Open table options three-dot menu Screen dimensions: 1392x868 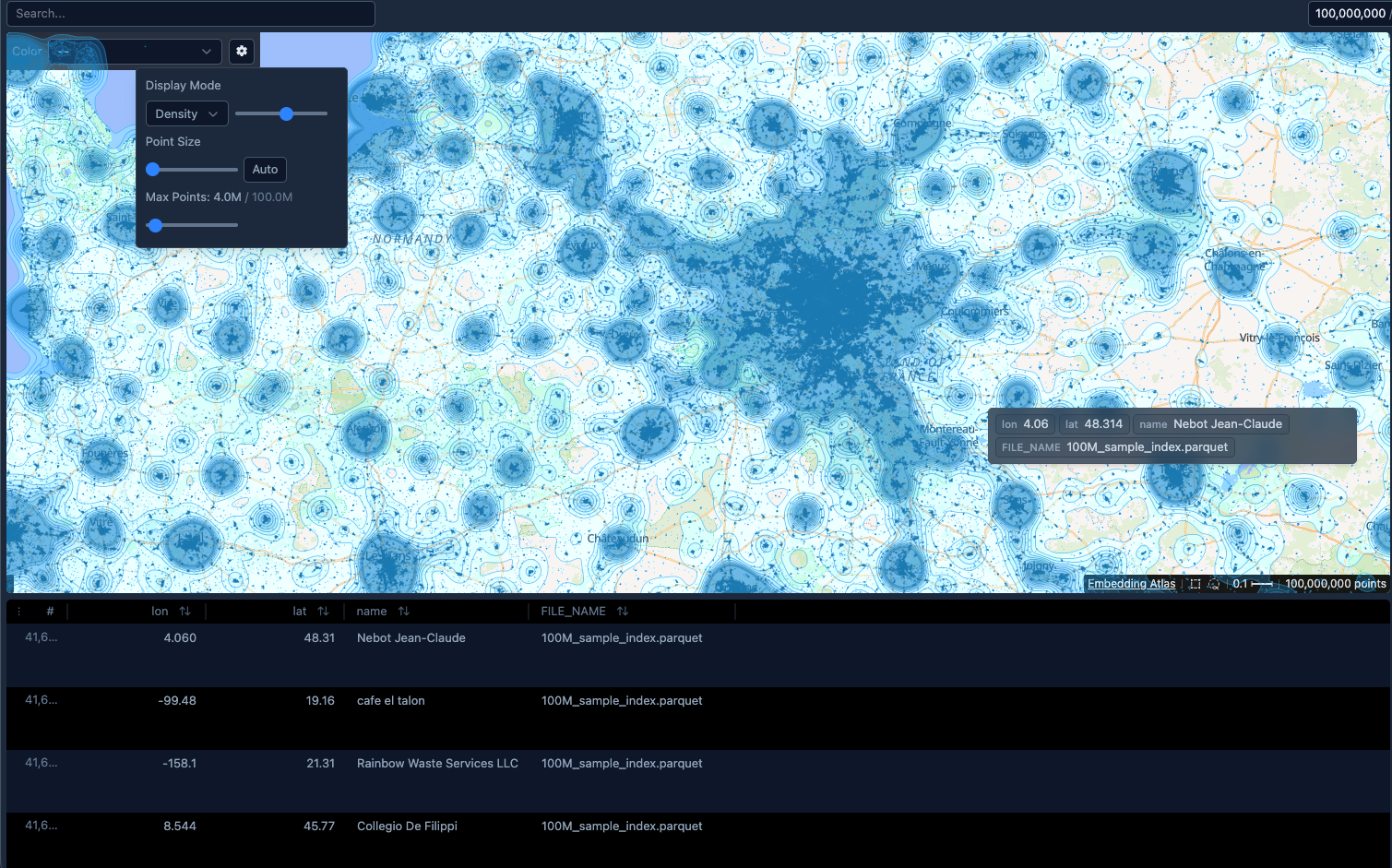coord(18,612)
